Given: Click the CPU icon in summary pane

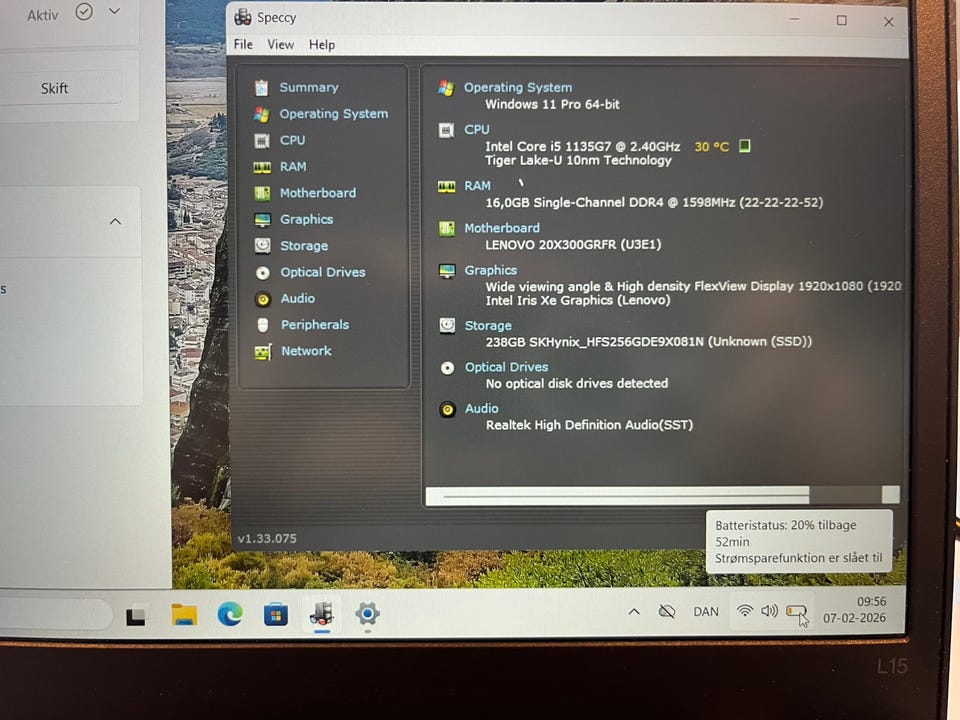Looking at the screenshot, I should coord(446,130).
